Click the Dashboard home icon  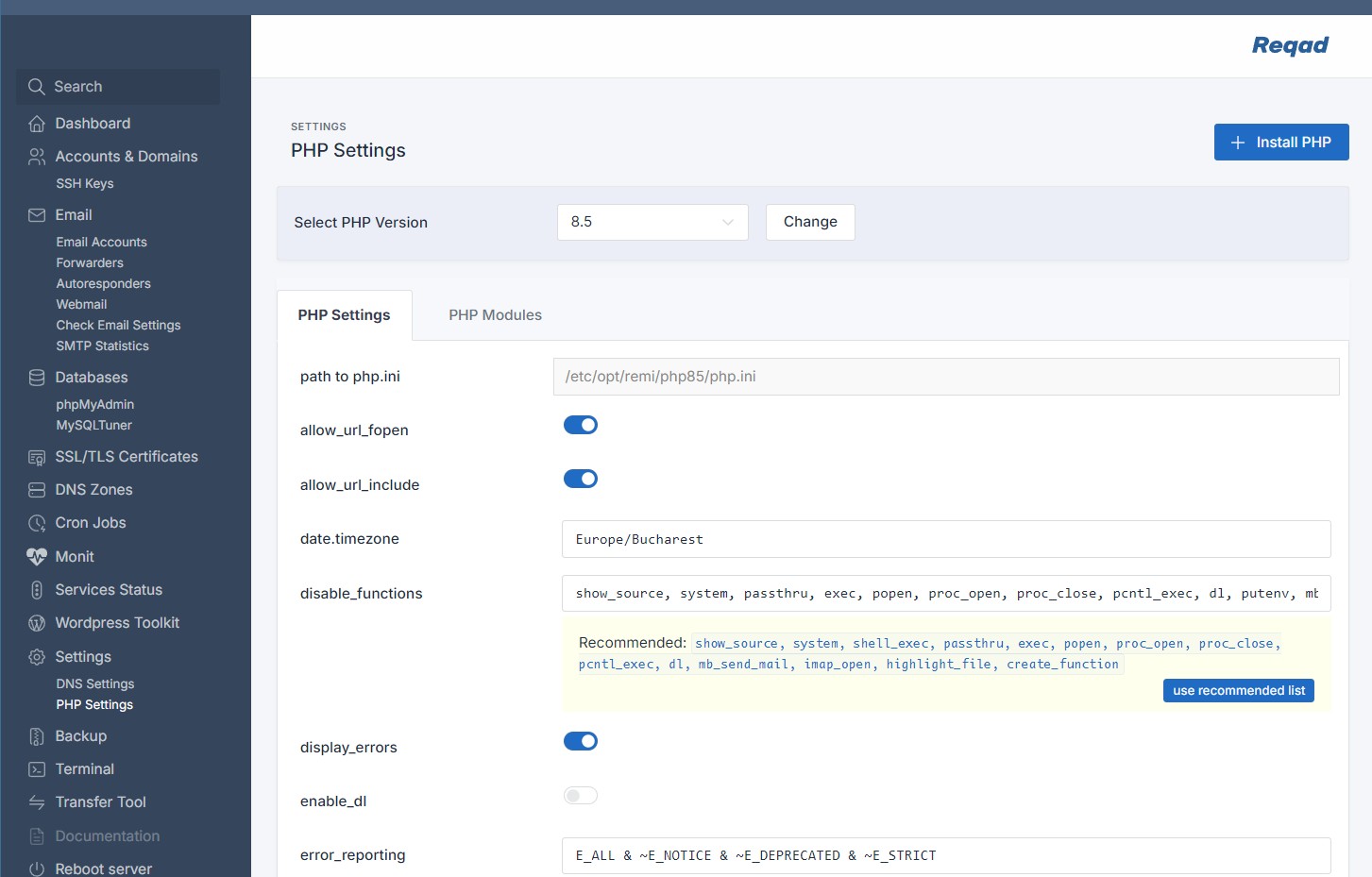click(37, 124)
